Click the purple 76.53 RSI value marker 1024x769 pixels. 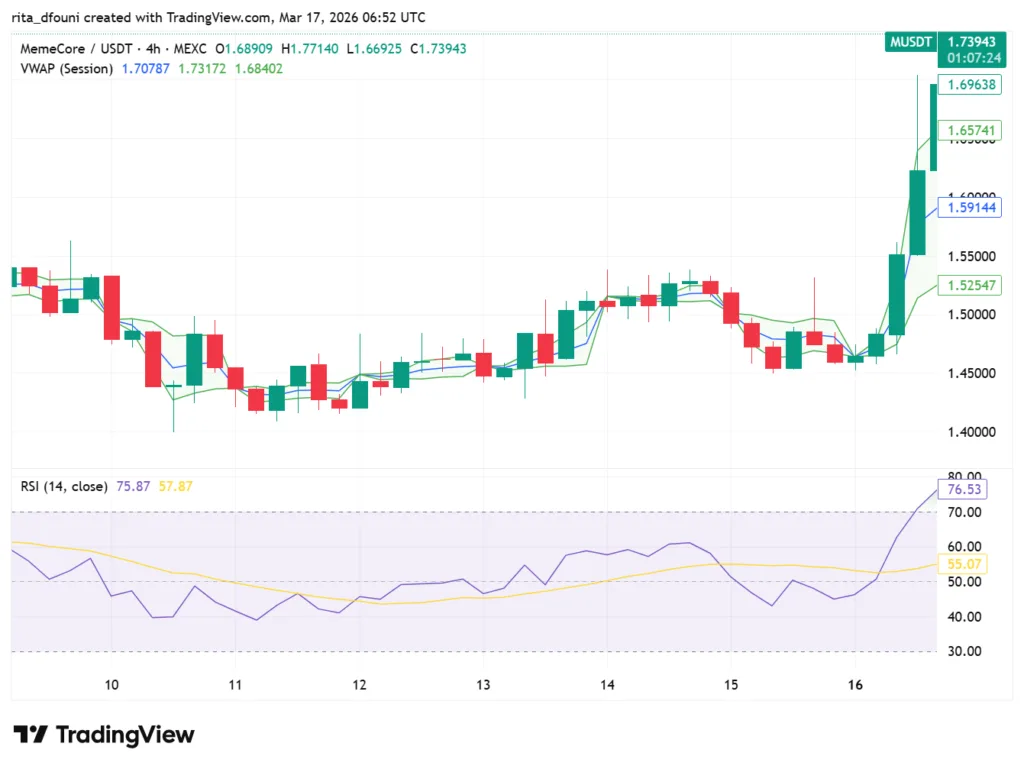963,490
